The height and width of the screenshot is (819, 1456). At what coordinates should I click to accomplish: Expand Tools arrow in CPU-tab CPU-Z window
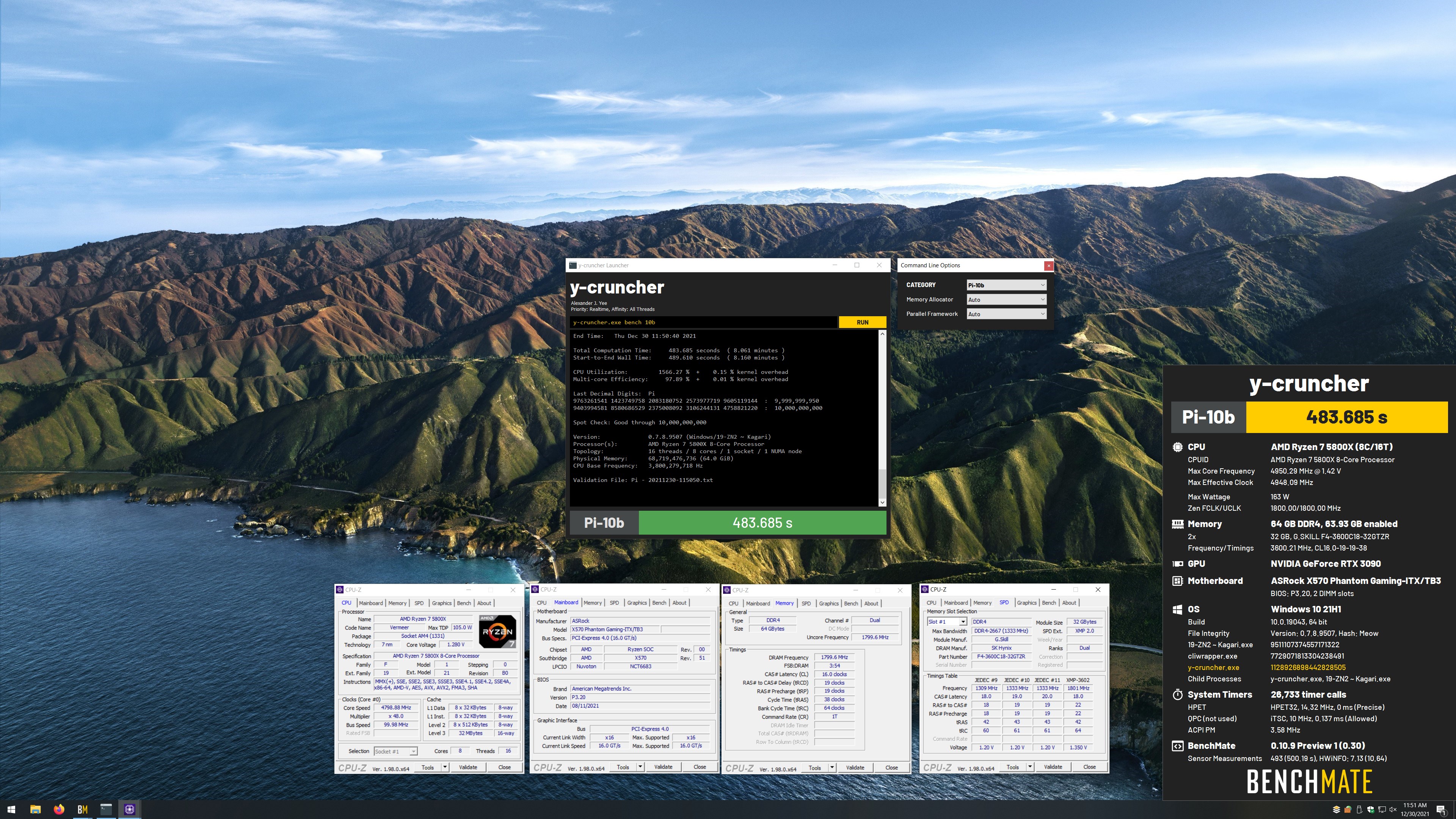click(446, 767)
